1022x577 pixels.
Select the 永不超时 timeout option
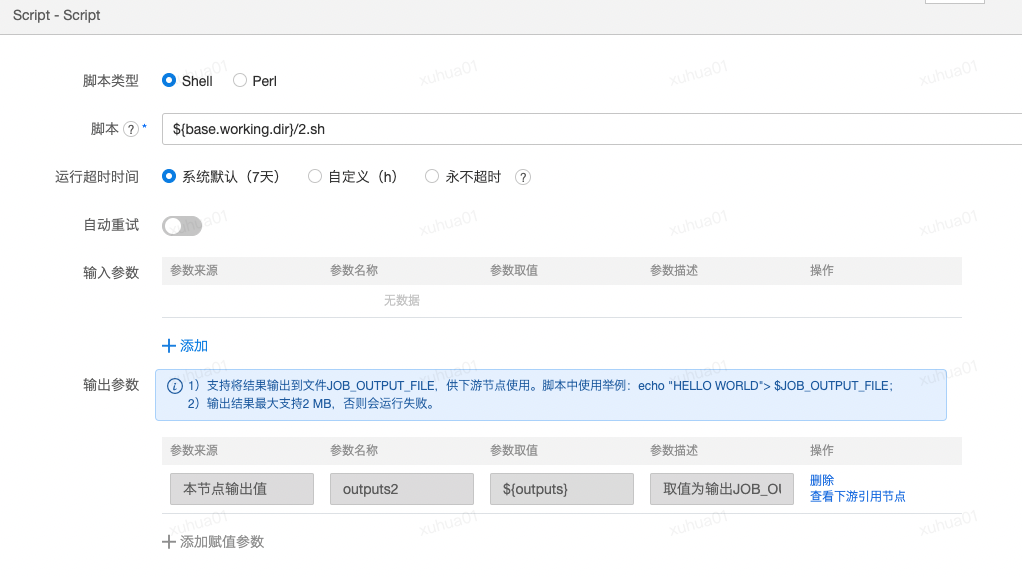(x=432, y=176)
